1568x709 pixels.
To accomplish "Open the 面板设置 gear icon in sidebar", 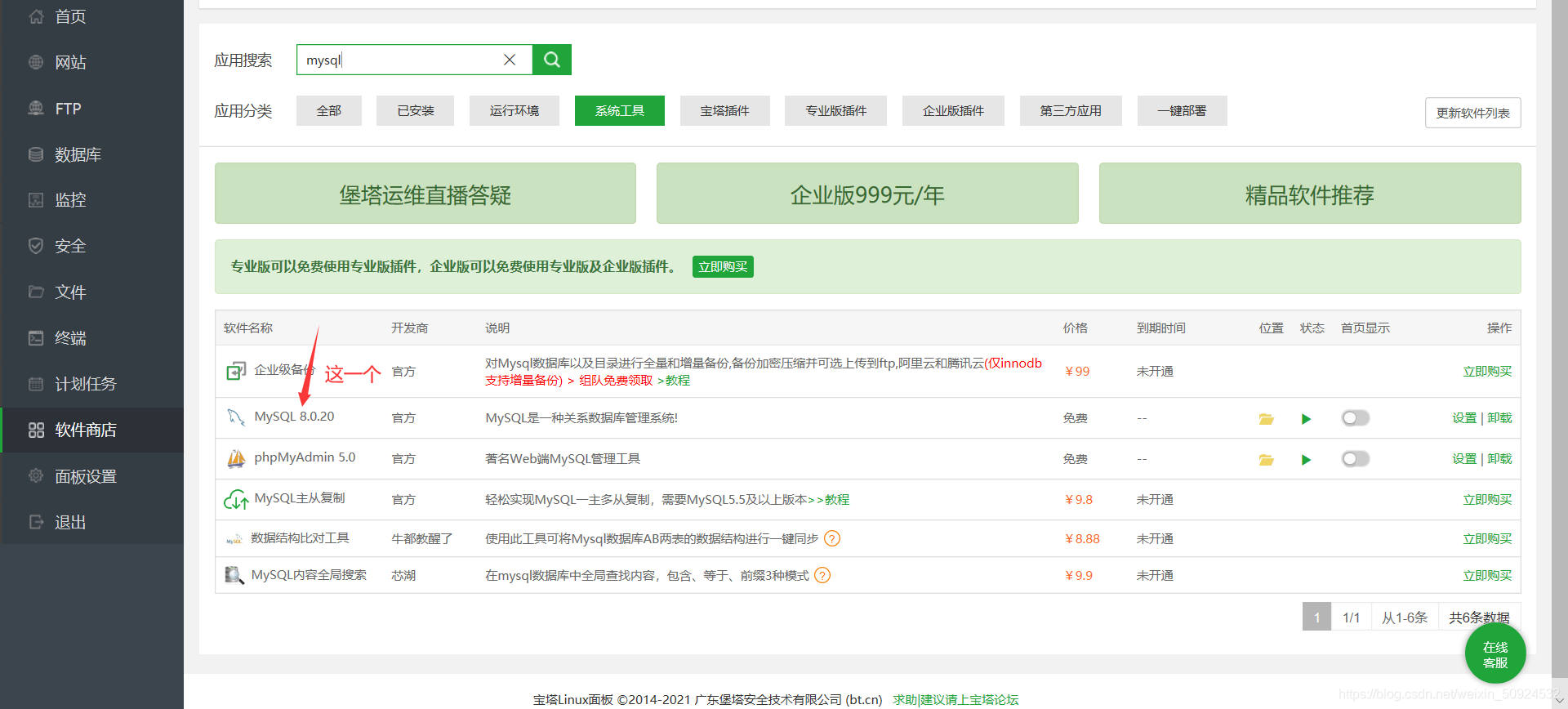I will click(x=36, y=475).
